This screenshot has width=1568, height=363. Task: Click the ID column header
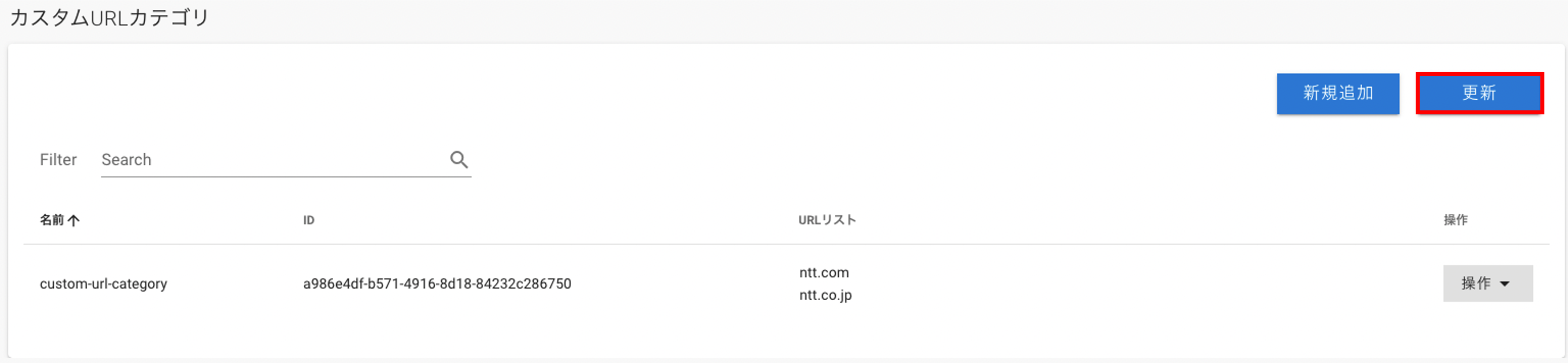tap(309, 220)
